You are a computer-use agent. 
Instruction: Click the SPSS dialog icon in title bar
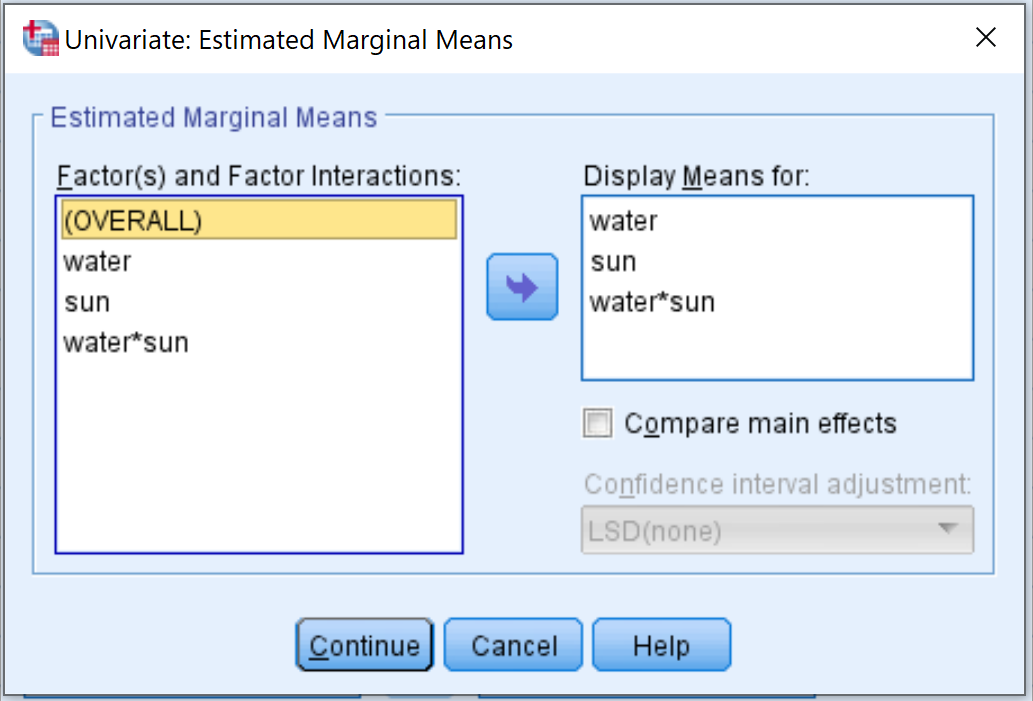coord(40,38)
